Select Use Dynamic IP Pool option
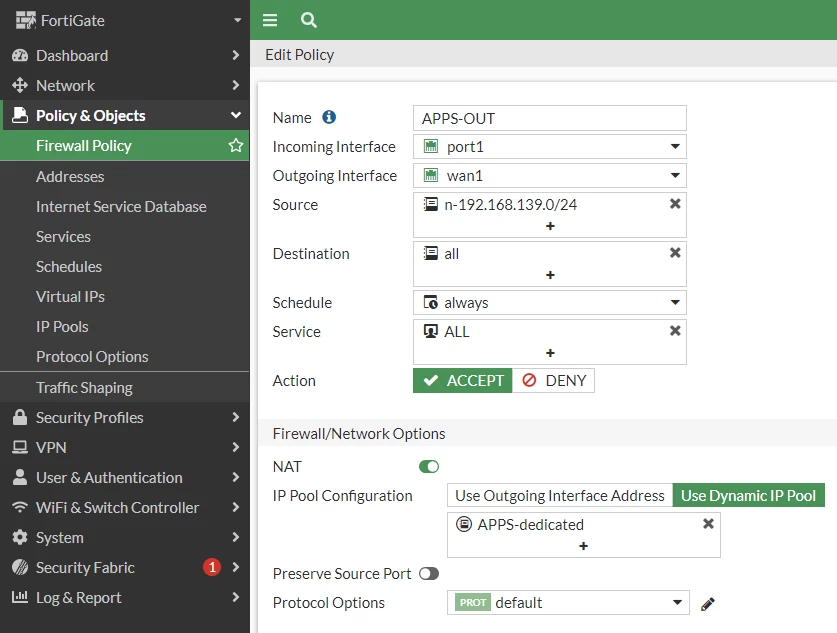 coord(748,495)
